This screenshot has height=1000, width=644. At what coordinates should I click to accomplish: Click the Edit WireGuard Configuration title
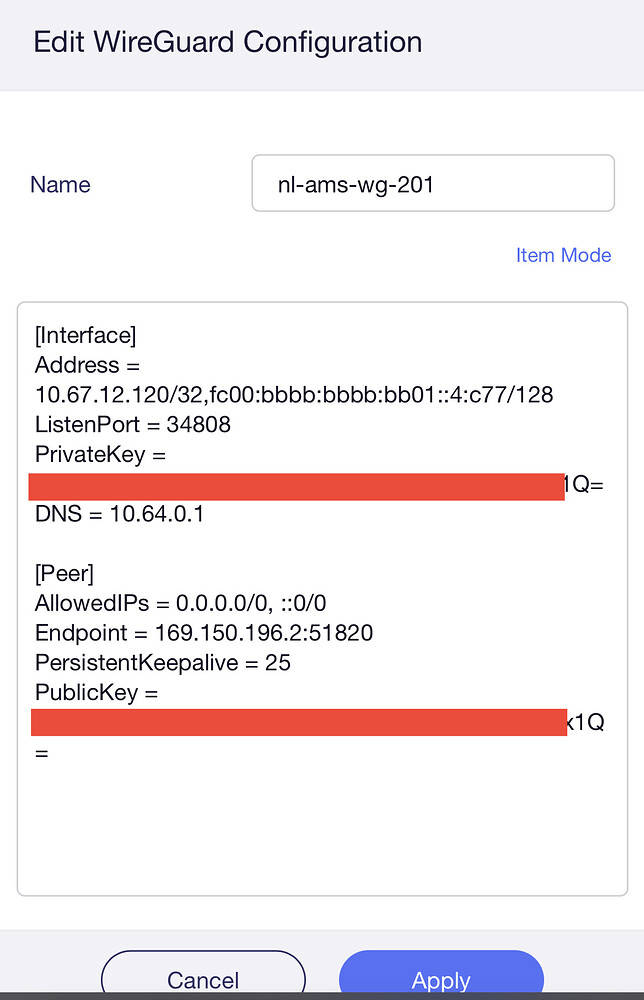(228, 42)
